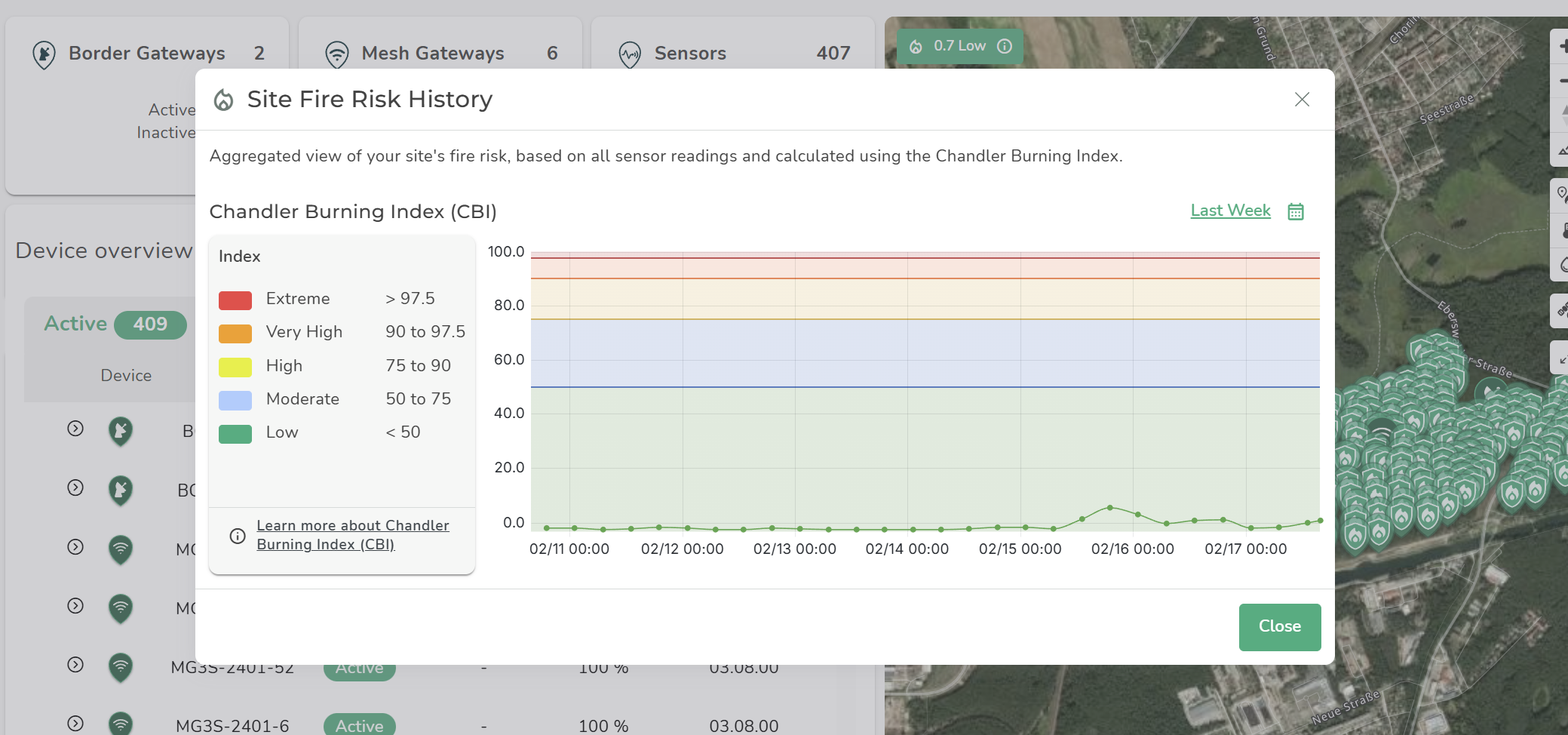Click the Moderate blue legend swatch
The image size is (1568, 735).
(235, 400)
